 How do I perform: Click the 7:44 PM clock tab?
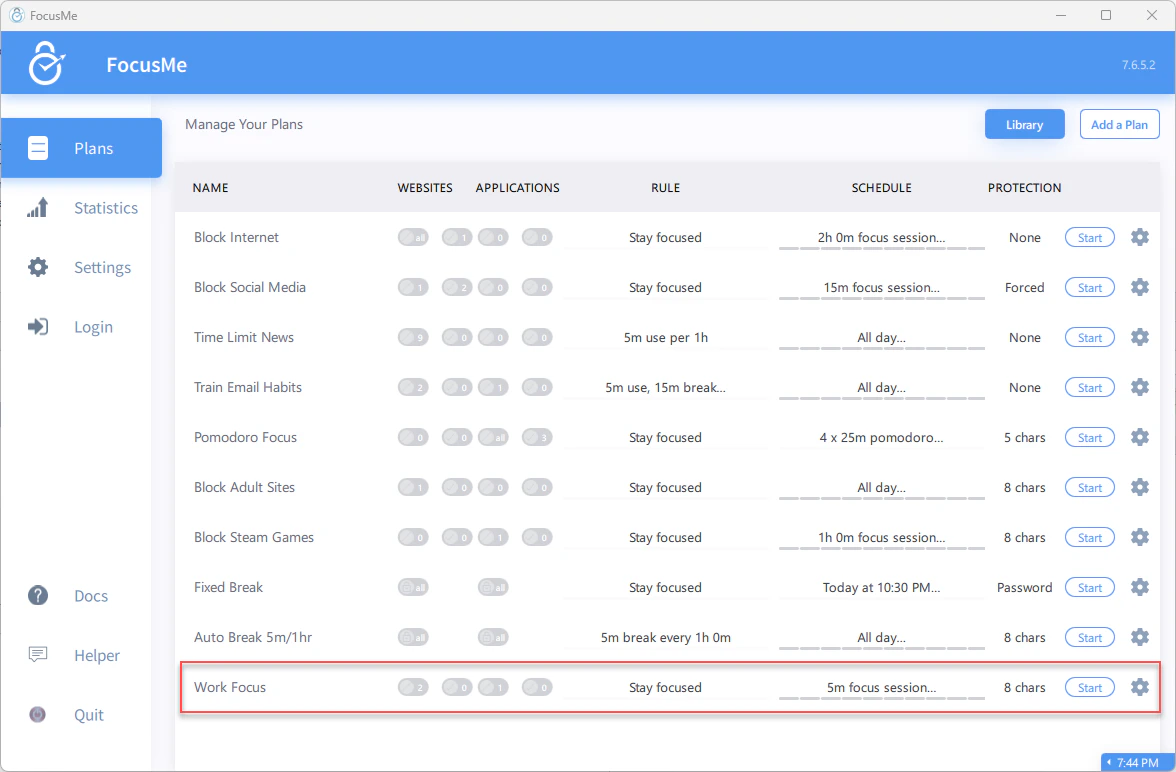click(1138, 762)
